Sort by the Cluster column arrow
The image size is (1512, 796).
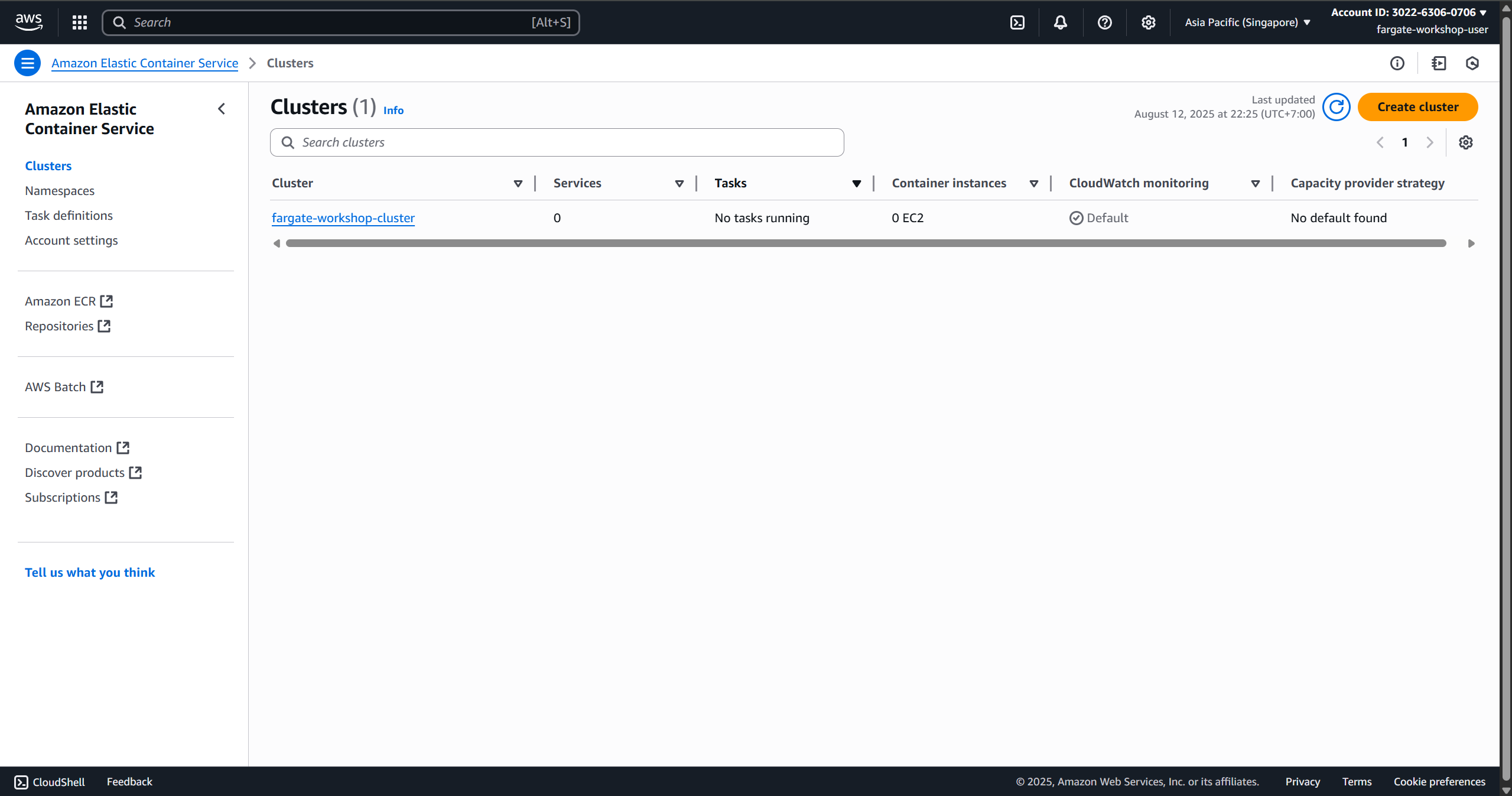[518, 184]
